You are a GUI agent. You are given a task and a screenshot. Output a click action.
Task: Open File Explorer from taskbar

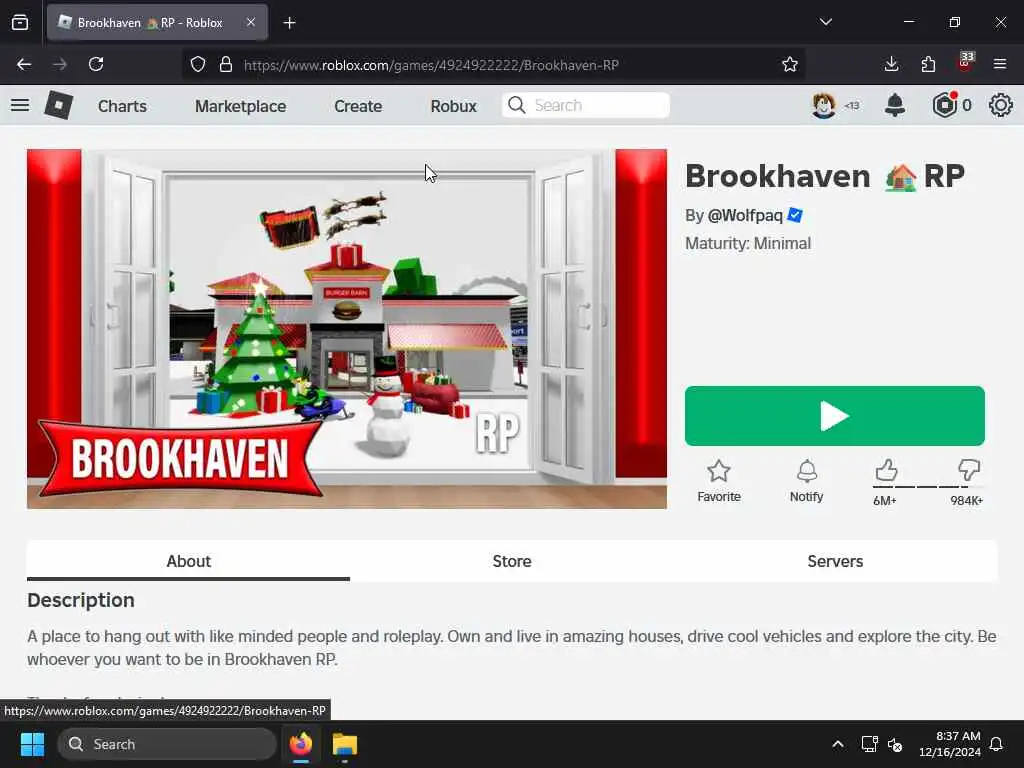pyautogui.click(x=345, y=744)
